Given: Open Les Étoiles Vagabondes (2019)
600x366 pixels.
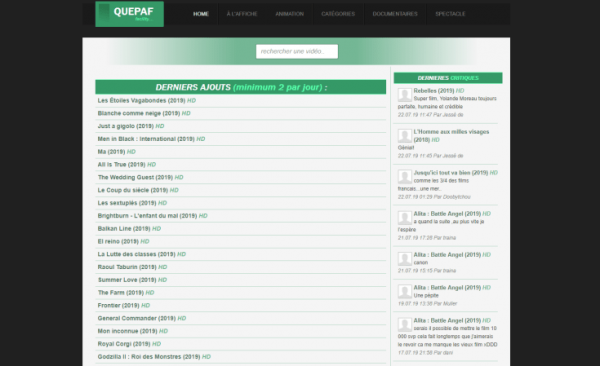Looking at the screenshot, I should pyautogui.click(x=147, y=101).
